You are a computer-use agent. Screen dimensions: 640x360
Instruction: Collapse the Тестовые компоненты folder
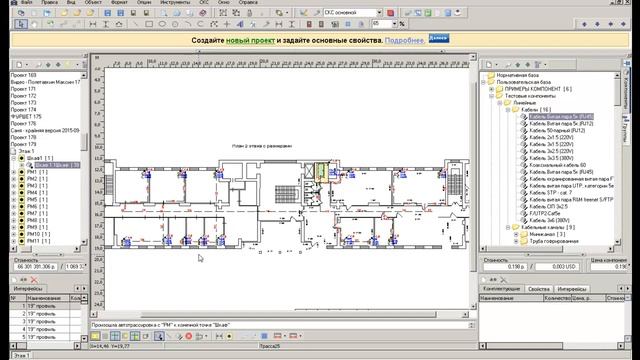(x=491, y=96)
